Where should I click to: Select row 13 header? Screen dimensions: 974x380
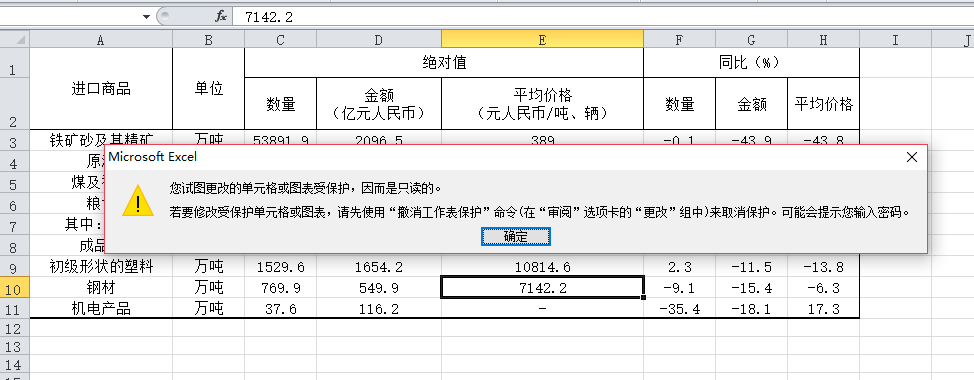(15, 347)
